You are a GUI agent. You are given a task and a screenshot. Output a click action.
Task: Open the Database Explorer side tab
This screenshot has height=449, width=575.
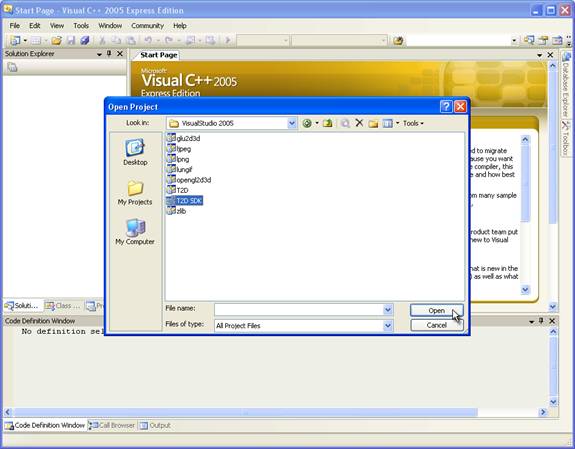coord(566,84)
